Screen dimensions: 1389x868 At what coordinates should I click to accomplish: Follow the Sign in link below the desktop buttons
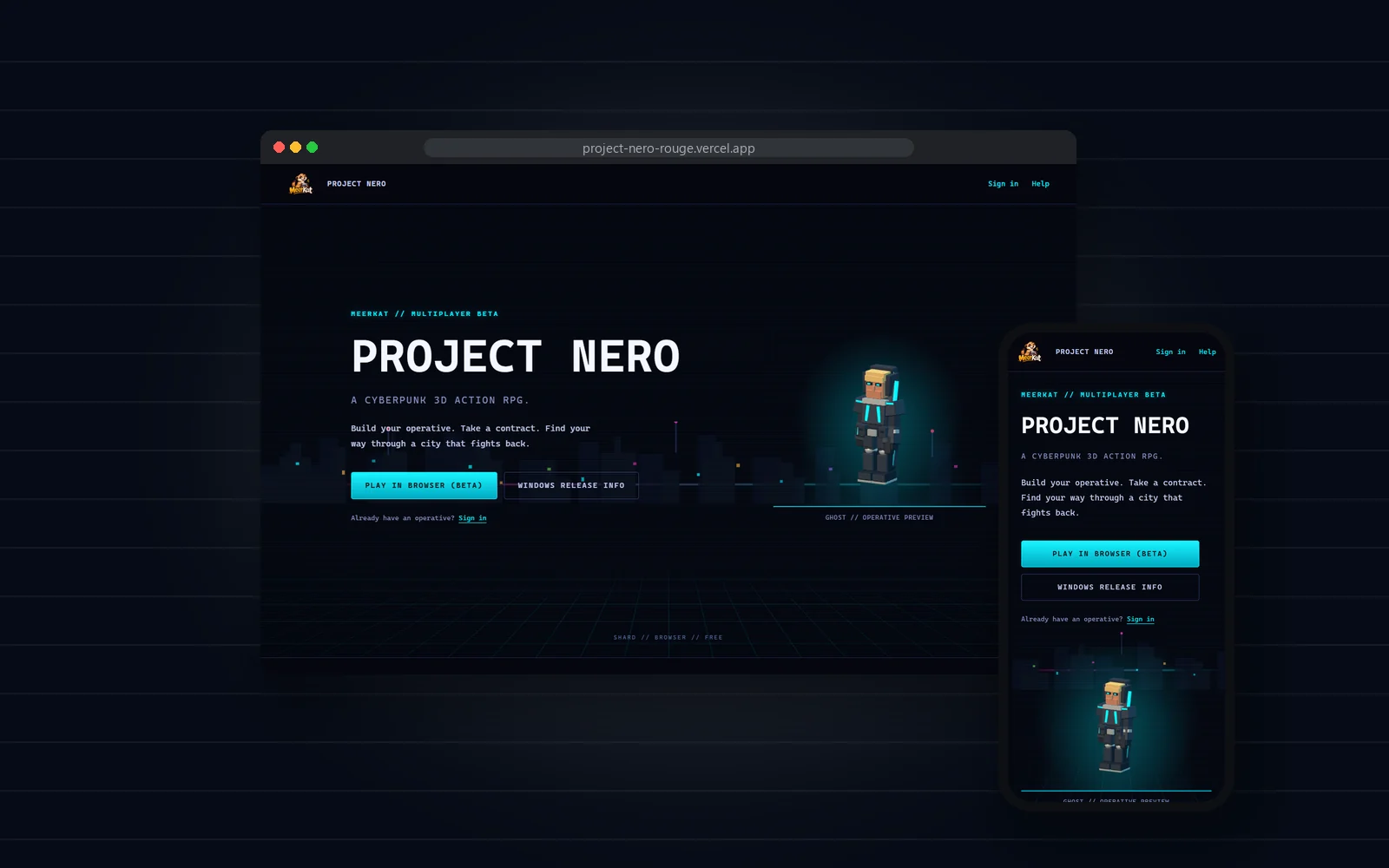pyautogui.click(x=472, y=518)
